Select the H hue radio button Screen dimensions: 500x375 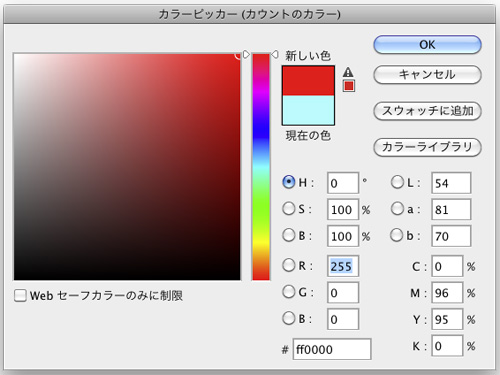click(289, 182)
